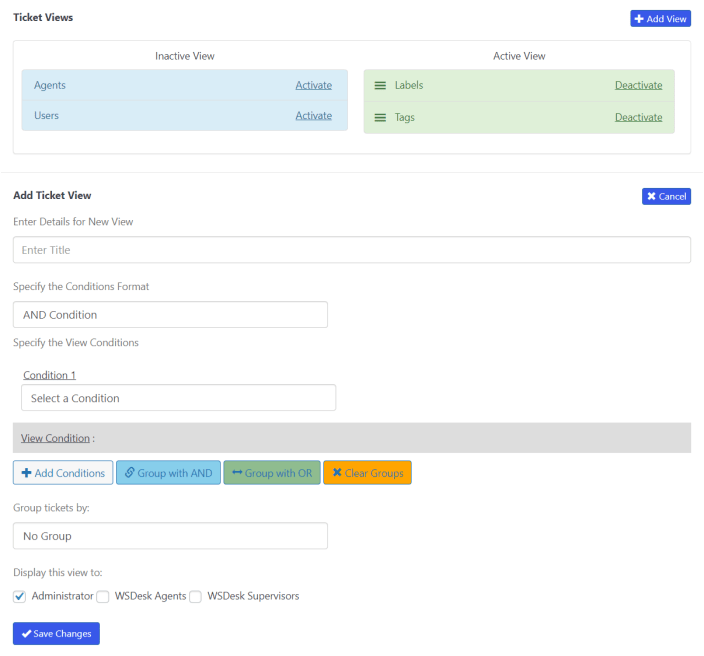The image size is (704, 656).
Task: Click the Clear Groups button
Action: [x=367, y=473]
